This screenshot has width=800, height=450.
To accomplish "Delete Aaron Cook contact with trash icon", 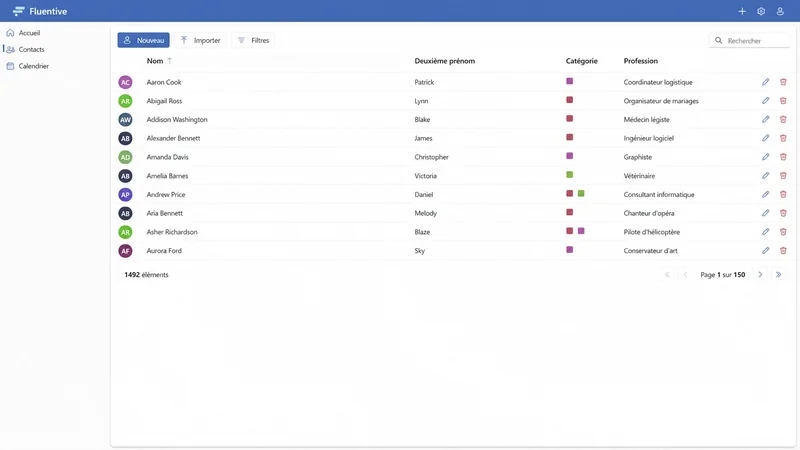I will pyautogui.click(x=783, y=82).
